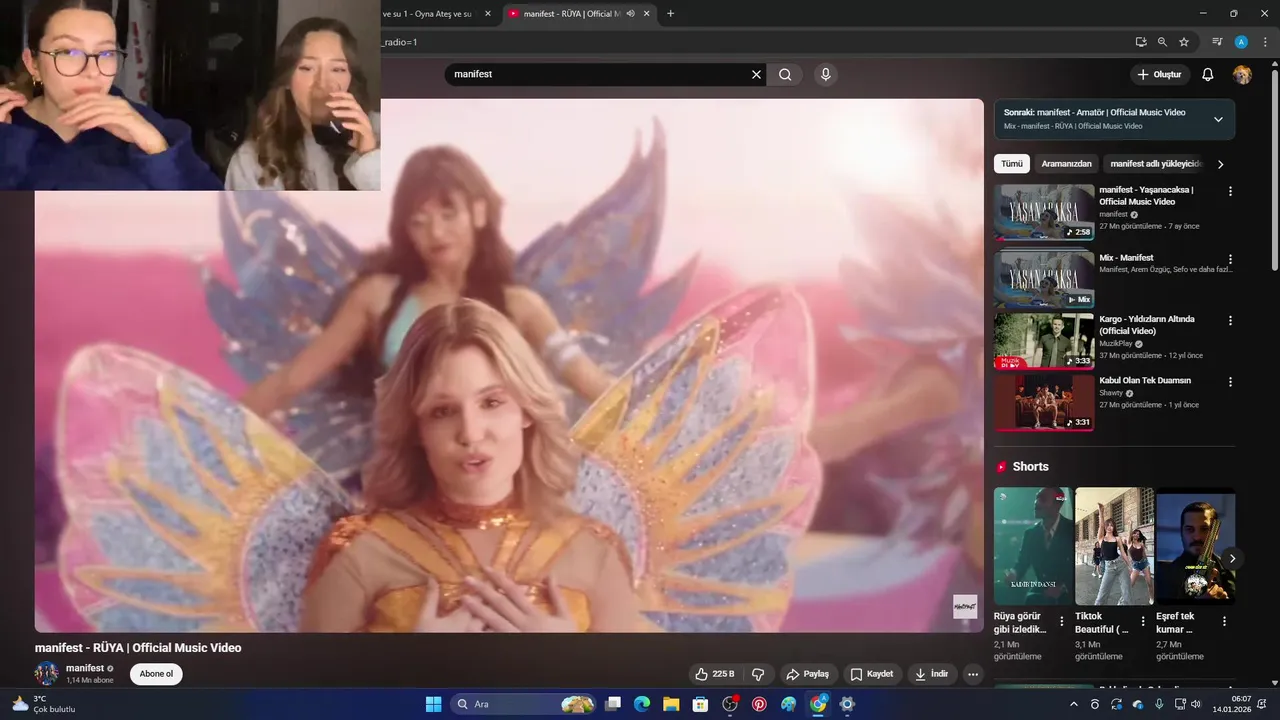Show more filter chips with arrow
Viewport: 1280px width, 720px height.
point(1220,164)
